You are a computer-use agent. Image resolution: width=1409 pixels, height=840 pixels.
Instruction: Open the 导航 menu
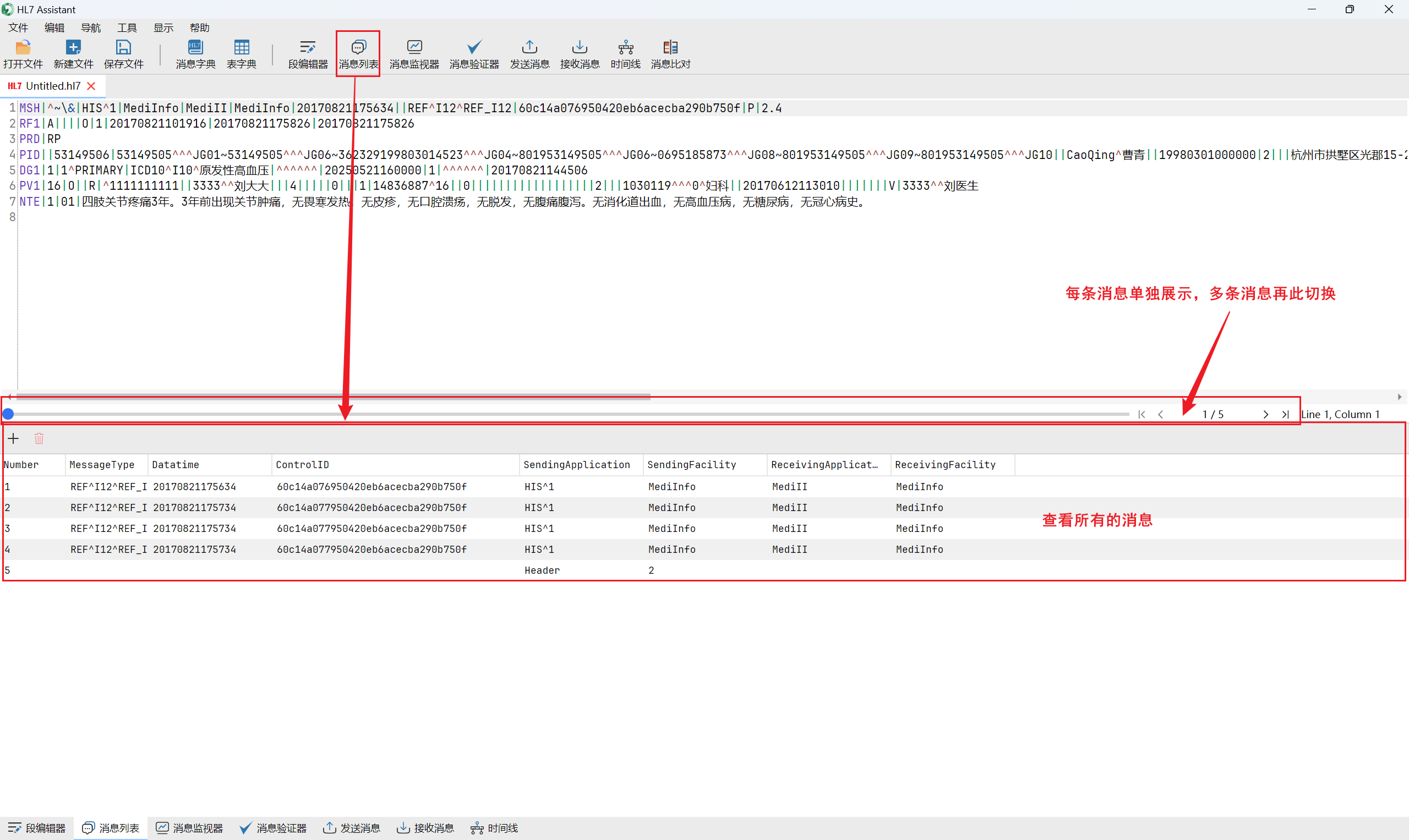pyautogui.click(x=91, y=28)
